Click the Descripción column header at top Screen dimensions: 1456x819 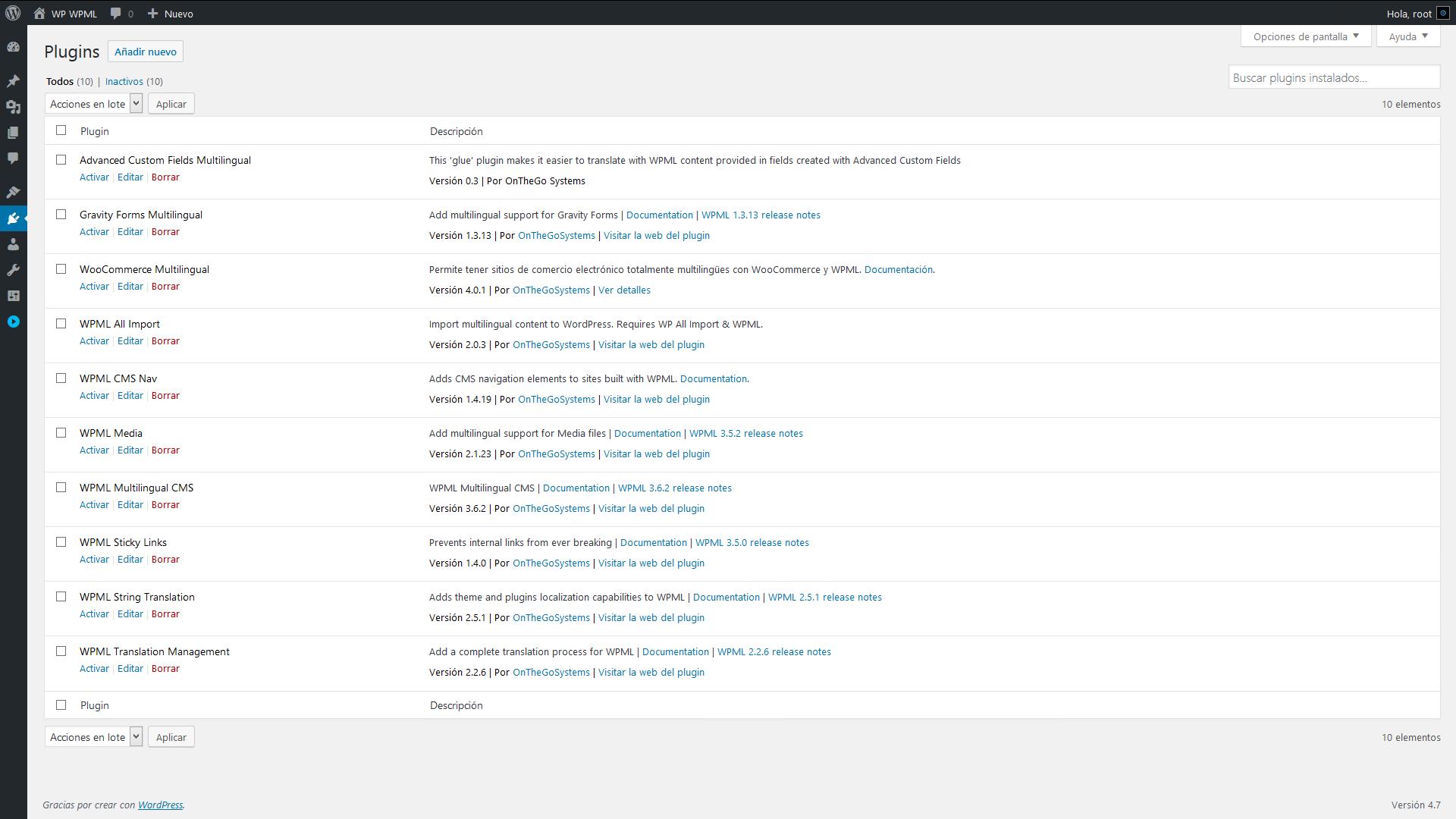pos(457,131)
